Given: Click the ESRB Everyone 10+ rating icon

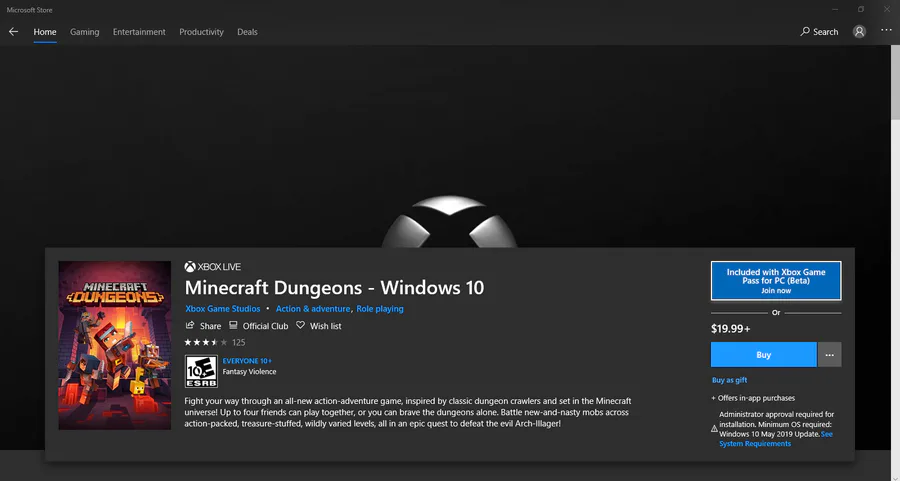Looking at the screenshot, I should (201, 371).
